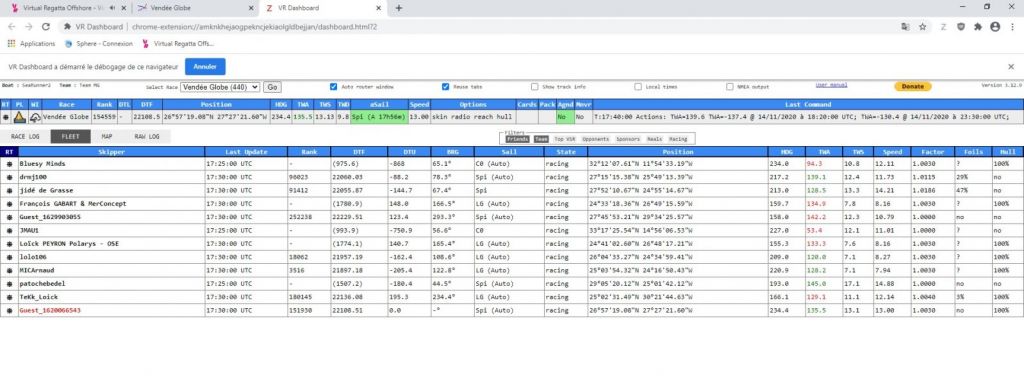Sort fleet table by Speed column header
The width and height of the screenshot is (1024, 378).
[892, 152]
